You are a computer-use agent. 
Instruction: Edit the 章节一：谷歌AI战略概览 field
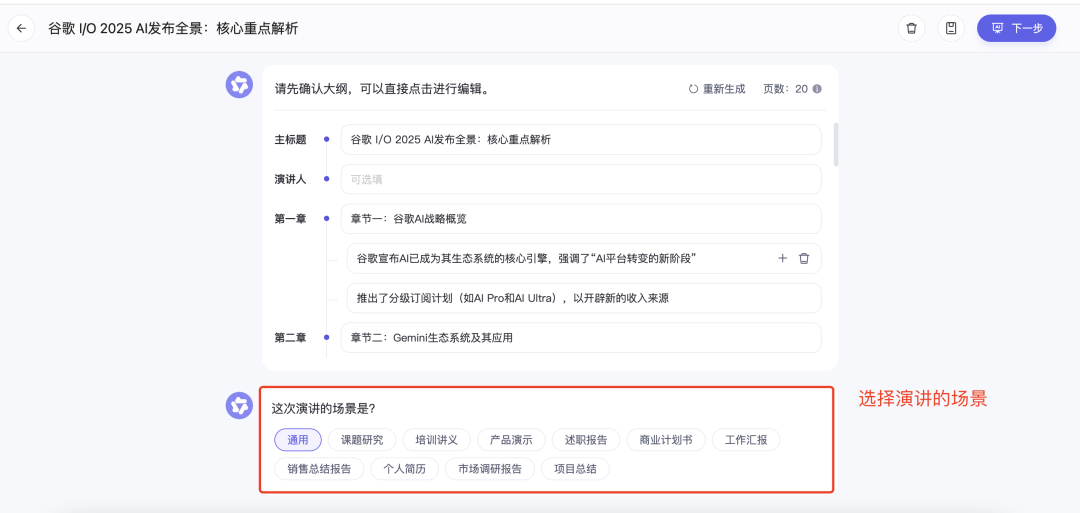(x=581, y=219)
